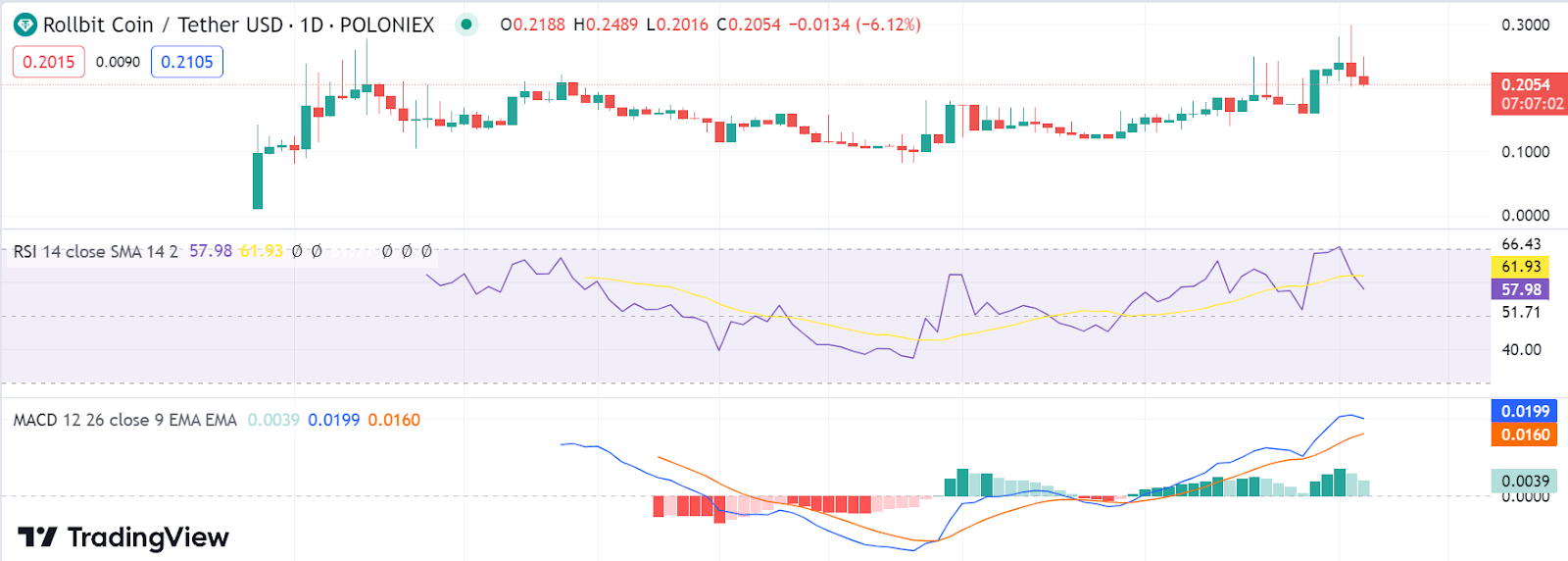This screenshot has width=1568, height=561.
Task: Select the MACD 12 26 close 9 EMA EMA legend
Action: coord(125,420)
